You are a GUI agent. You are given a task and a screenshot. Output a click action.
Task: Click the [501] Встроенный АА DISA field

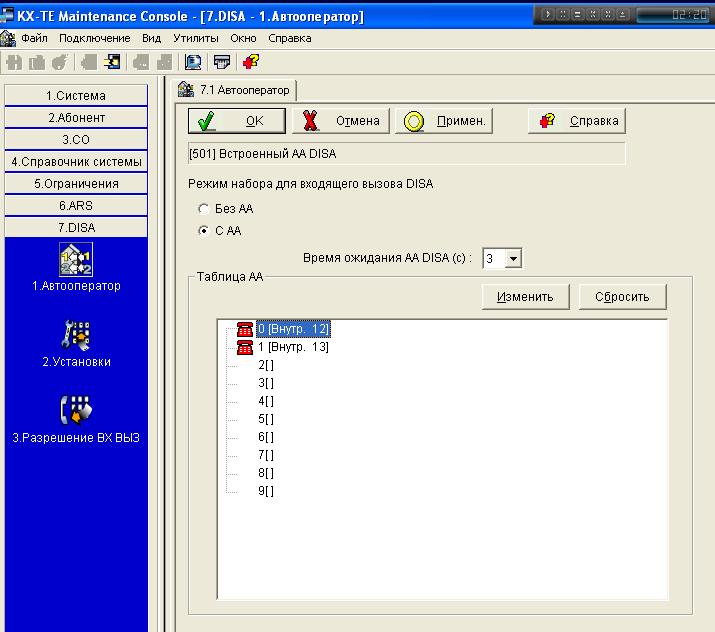406,154
